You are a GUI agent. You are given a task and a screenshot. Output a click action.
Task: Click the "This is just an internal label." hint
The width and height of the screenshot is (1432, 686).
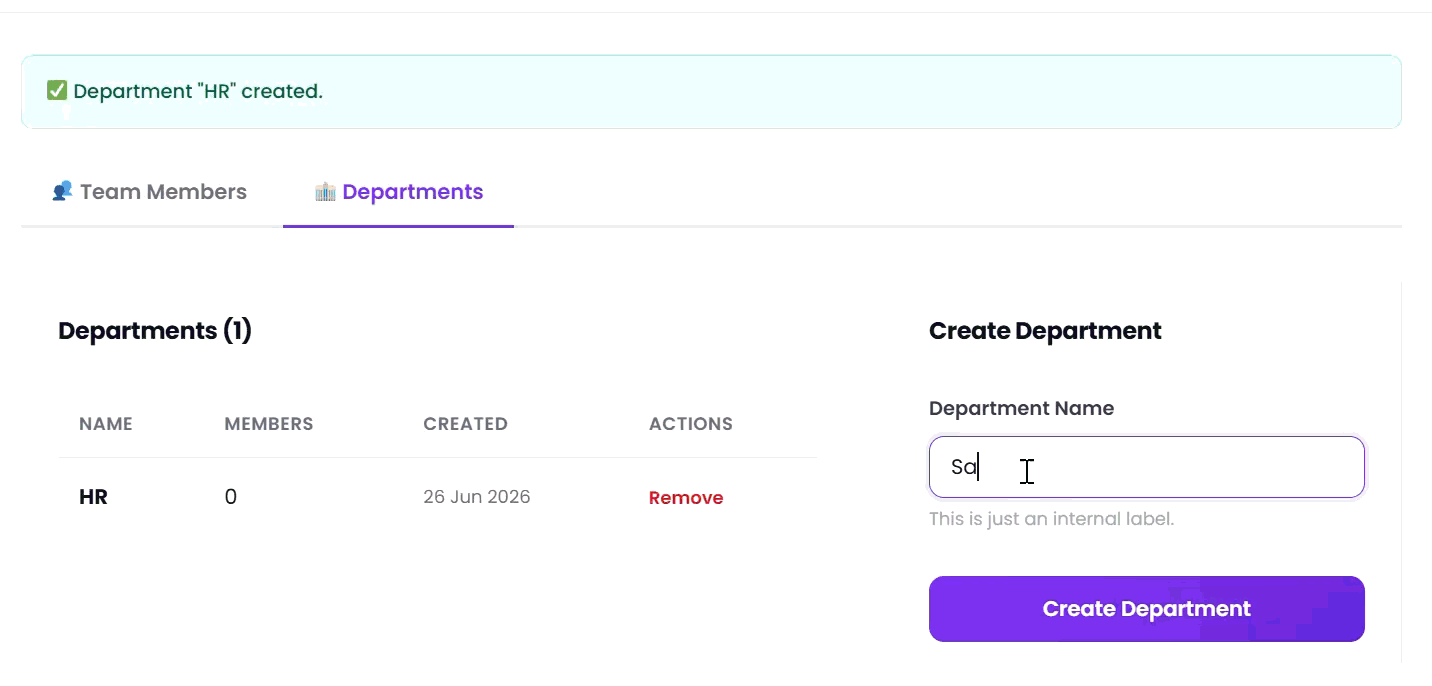(x=1051, y=519)
